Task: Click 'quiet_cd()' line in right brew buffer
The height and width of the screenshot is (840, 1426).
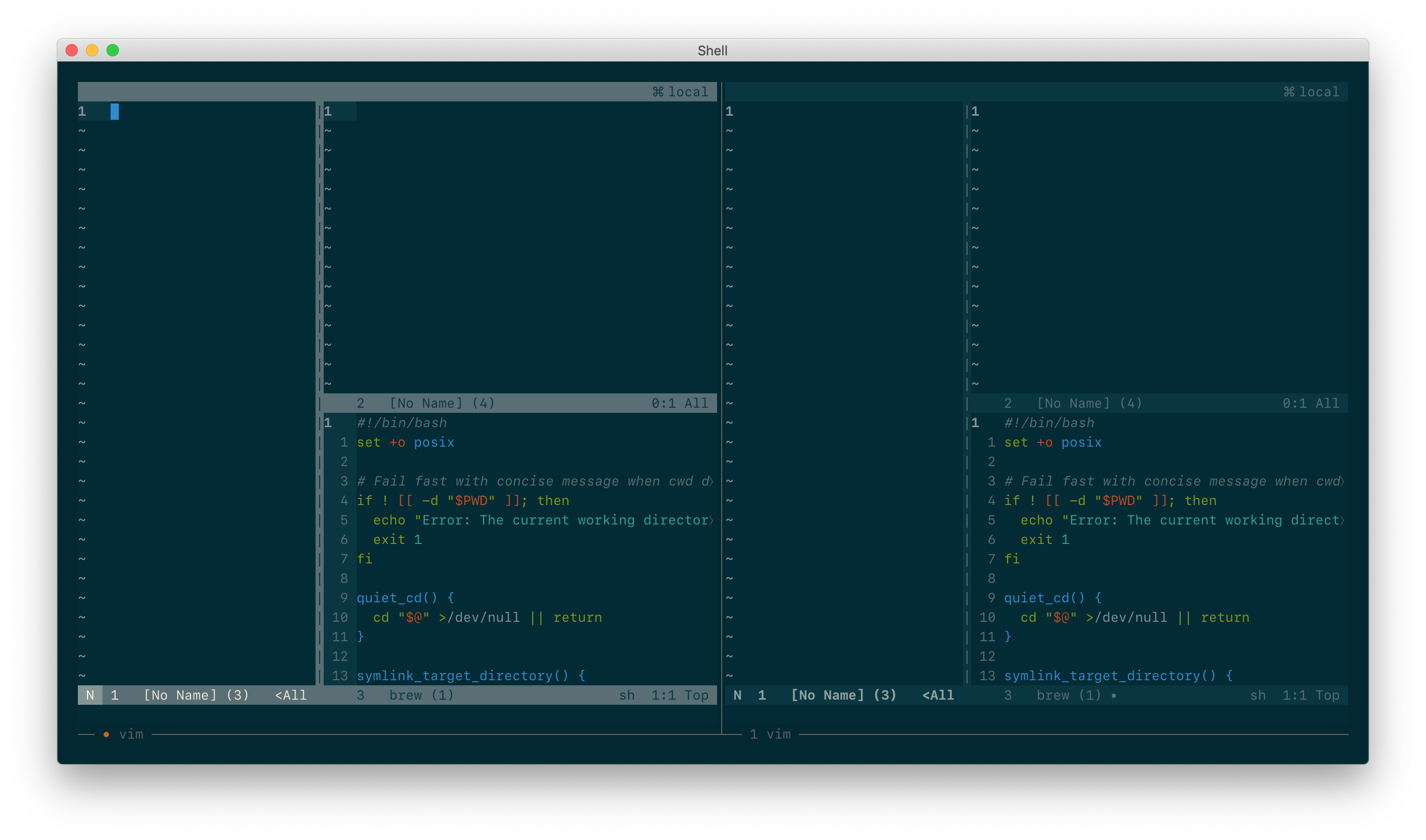Action: click(x=1044, y=598)
